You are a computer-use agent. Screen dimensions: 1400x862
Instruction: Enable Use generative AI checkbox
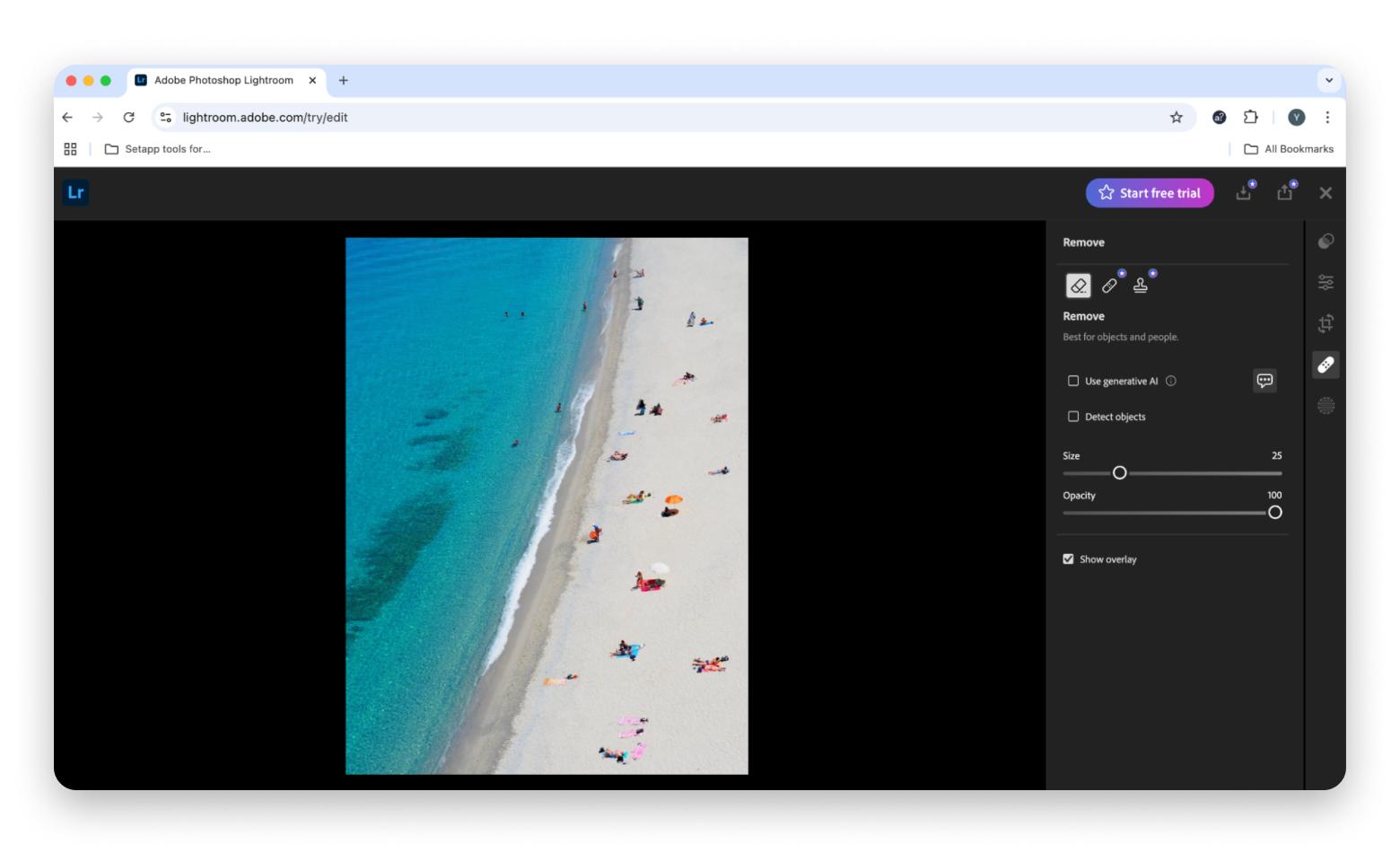click(1073, 381)
